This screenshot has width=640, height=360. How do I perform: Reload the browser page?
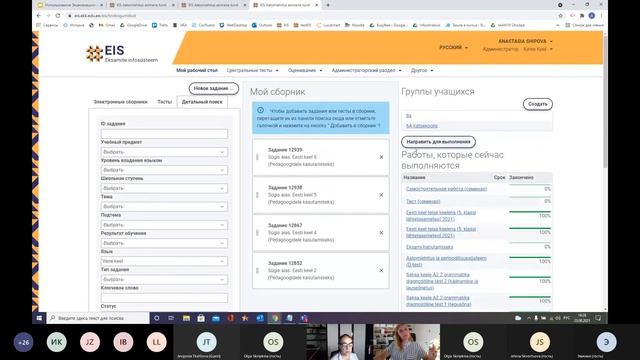coord(58,16)
